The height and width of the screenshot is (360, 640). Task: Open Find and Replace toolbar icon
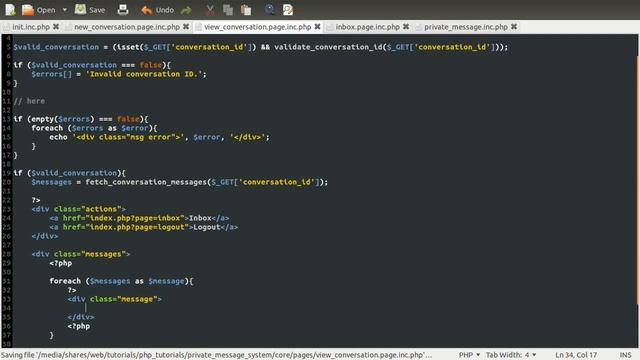288,10
